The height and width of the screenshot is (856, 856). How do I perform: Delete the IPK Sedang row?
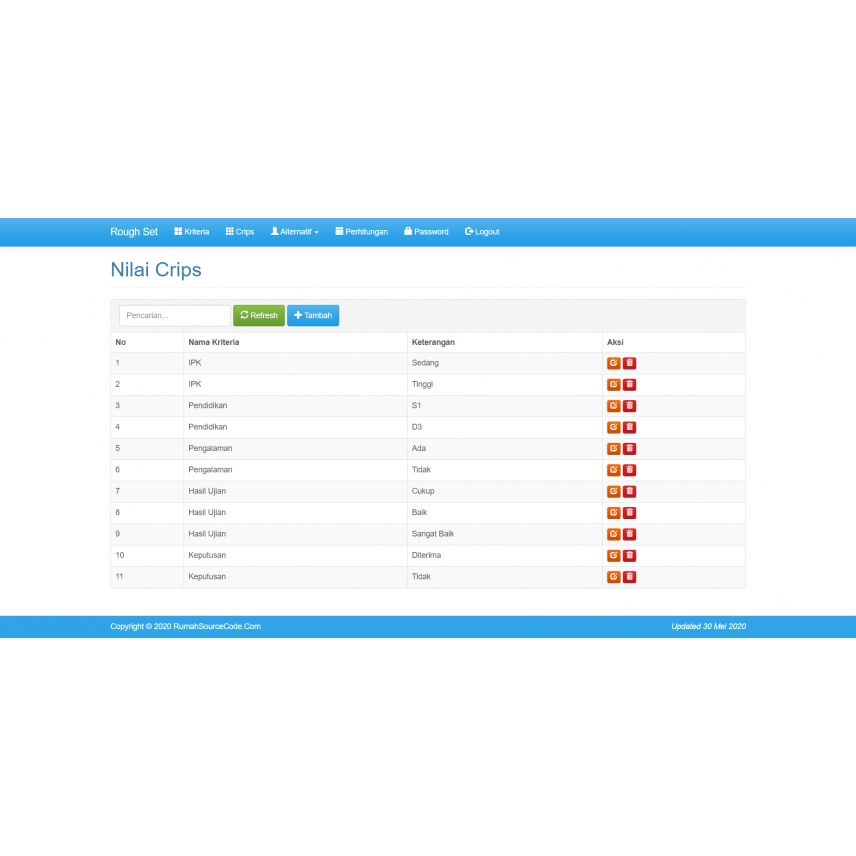(x=629, y=363)
